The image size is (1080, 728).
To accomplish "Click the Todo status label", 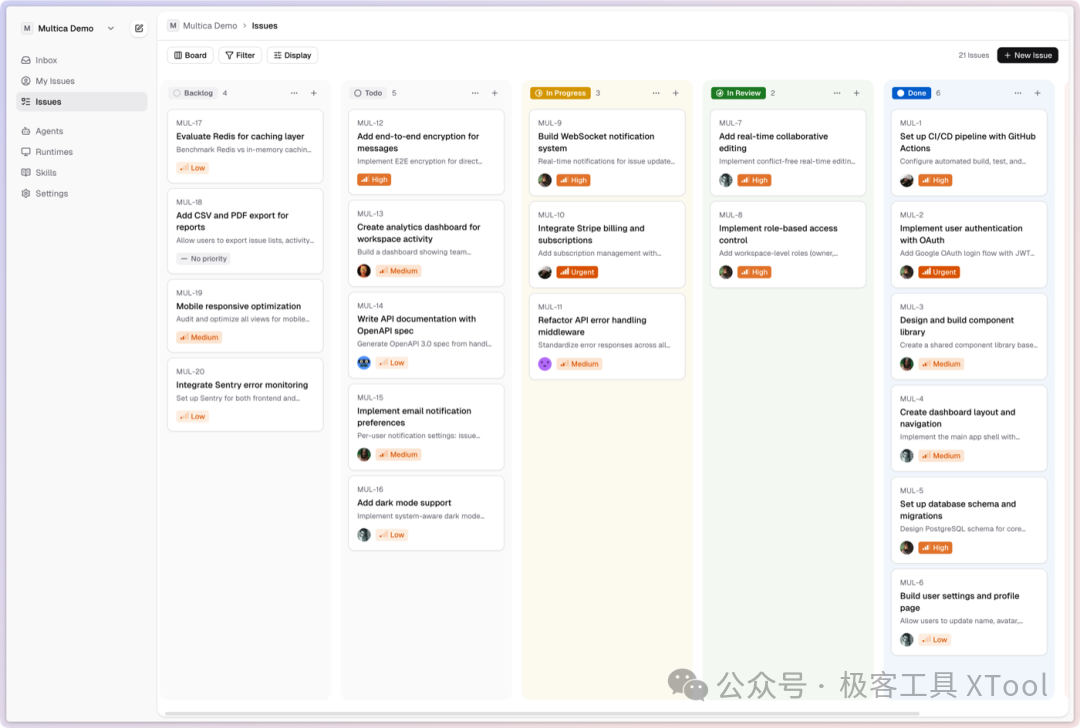I will [x=368, y=93].
